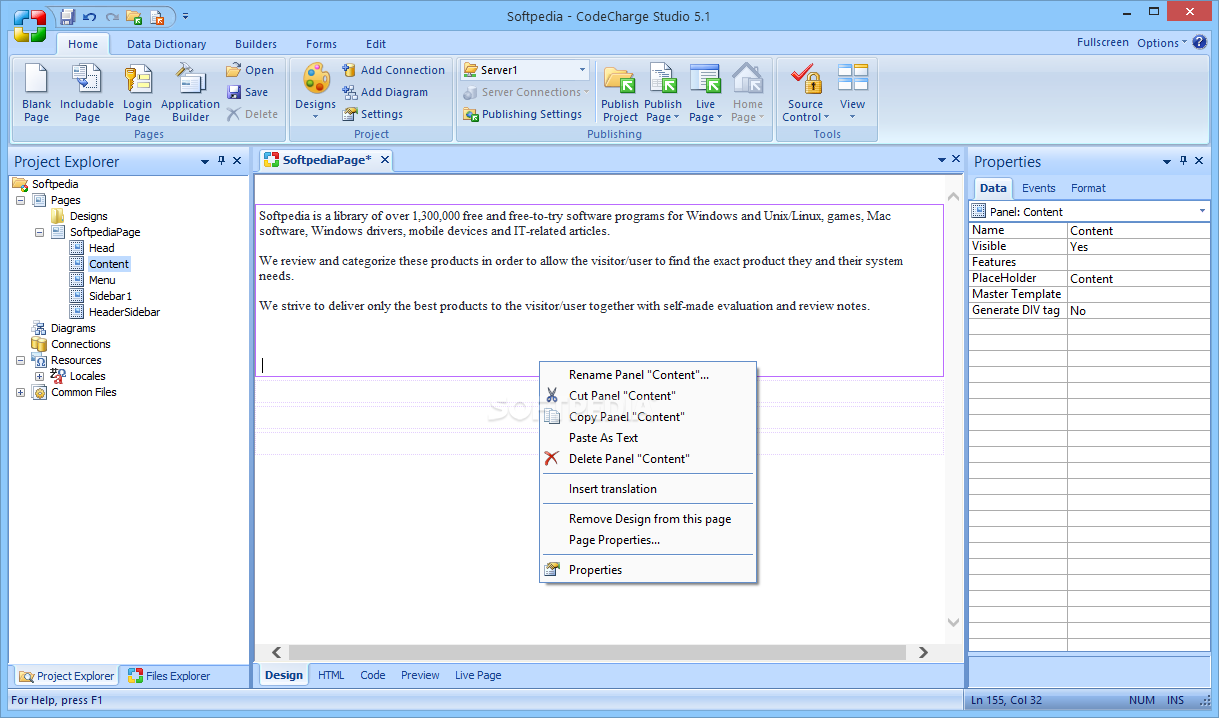Open the Server1 dropdown
Screen dimensions: 1219x718
tap(583, 70)
